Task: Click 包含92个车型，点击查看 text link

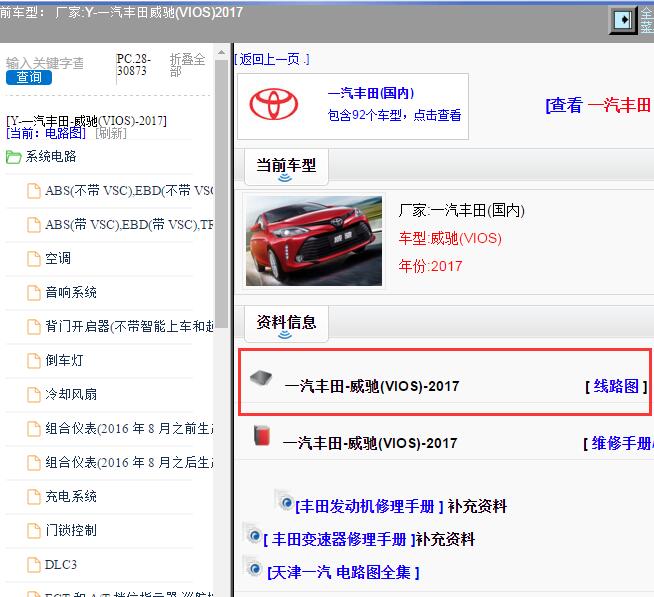Action: (x=394, y=115)
